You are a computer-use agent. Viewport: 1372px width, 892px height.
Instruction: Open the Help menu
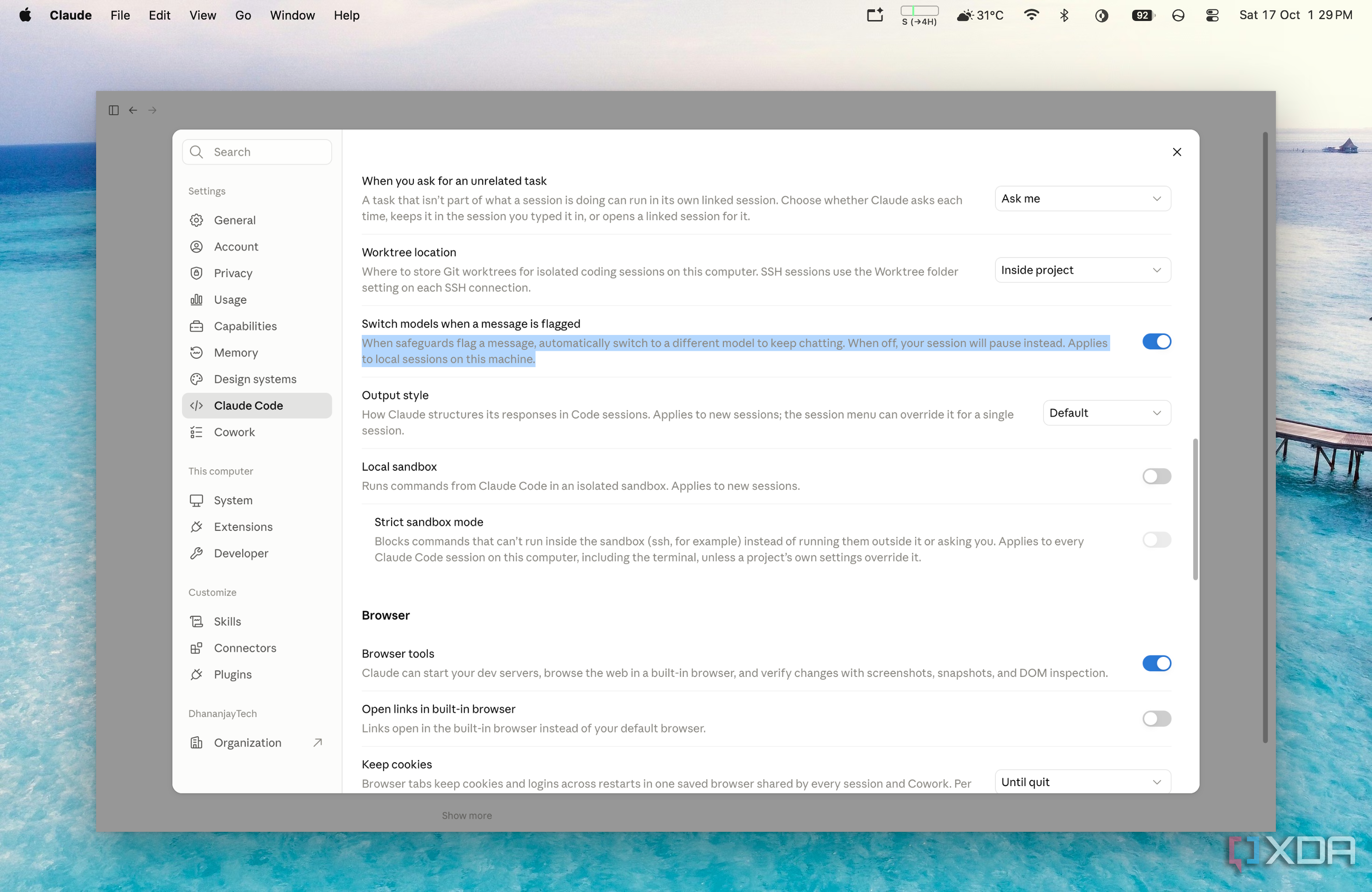point(346,15)
